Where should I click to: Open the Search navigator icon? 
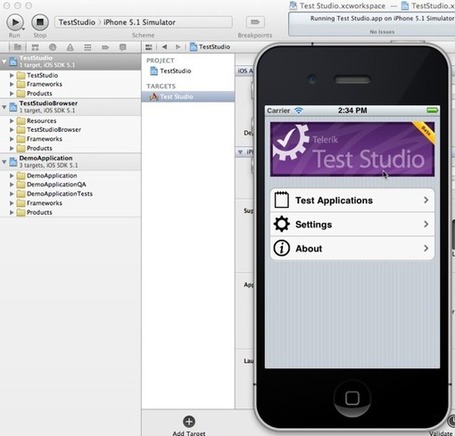[53, 47]
